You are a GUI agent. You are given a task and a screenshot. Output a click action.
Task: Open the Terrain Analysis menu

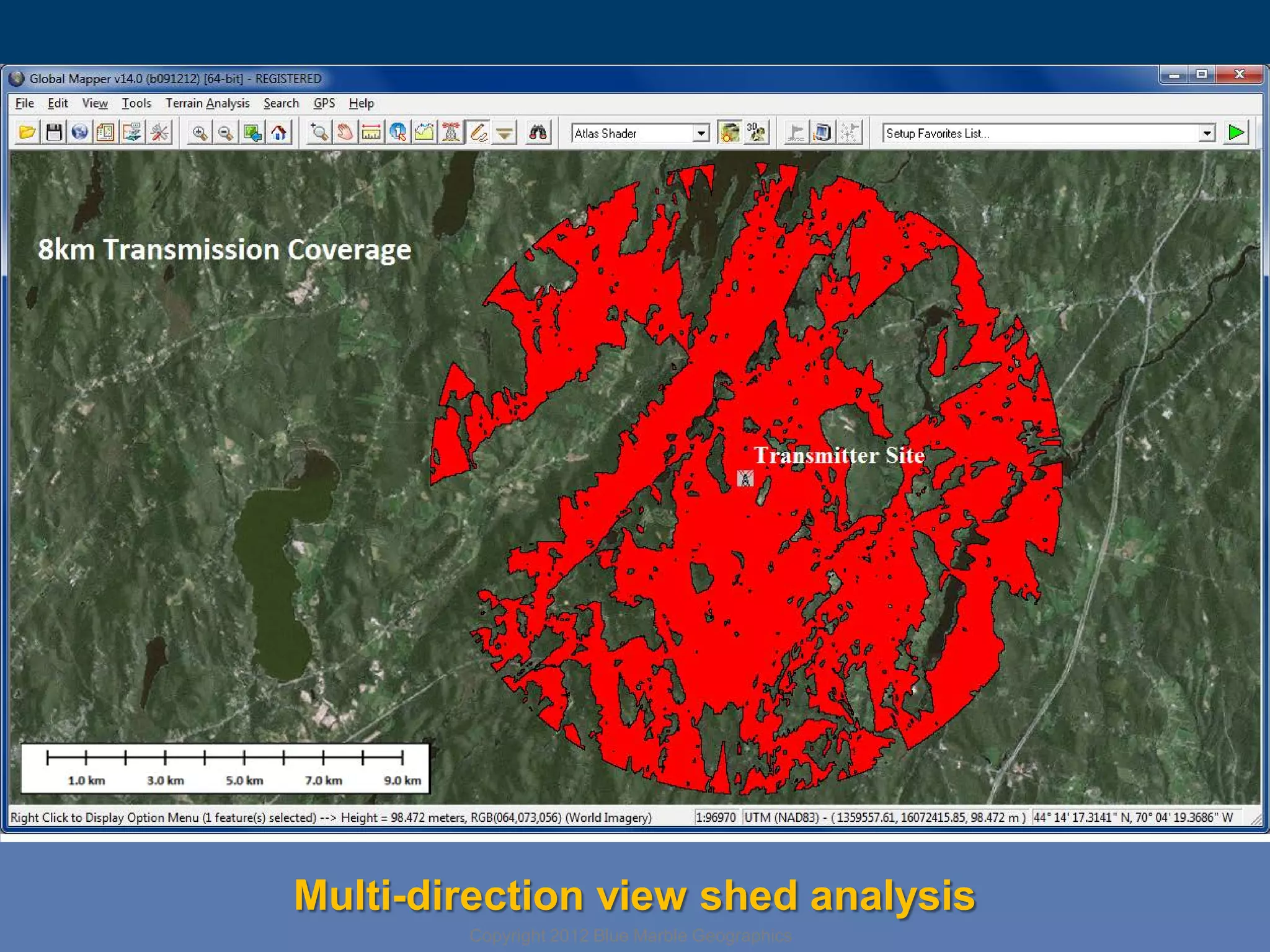pos(208,104)
